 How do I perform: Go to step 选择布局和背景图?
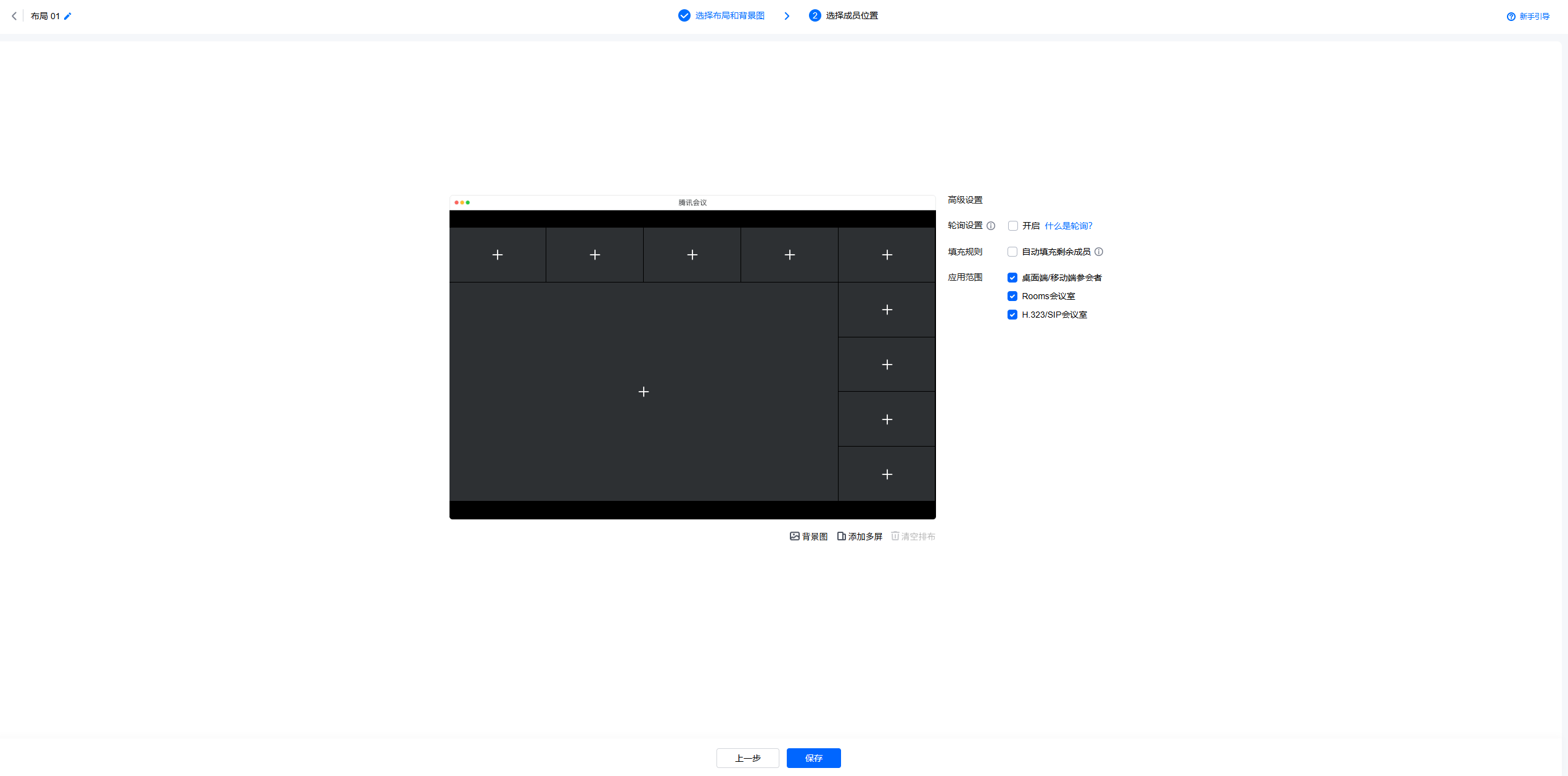729,15
